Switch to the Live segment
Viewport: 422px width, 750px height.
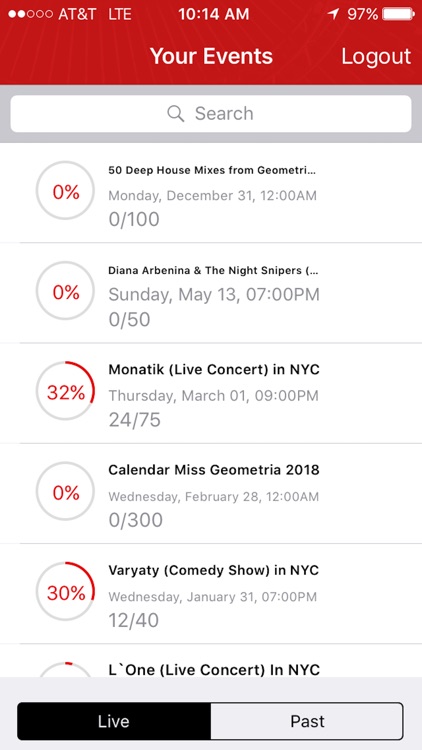[x=114, y=721]
